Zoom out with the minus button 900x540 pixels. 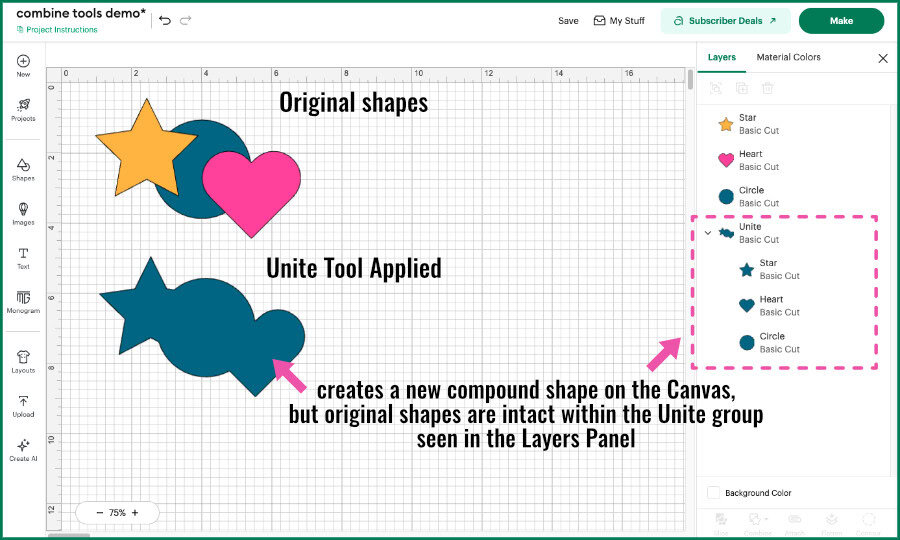pos(100,513)
